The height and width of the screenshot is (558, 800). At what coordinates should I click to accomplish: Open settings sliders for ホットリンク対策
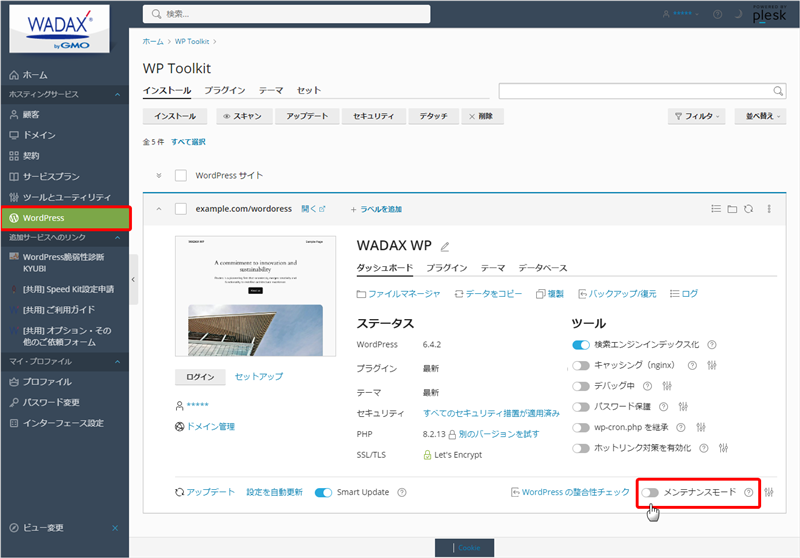point(723,448)
